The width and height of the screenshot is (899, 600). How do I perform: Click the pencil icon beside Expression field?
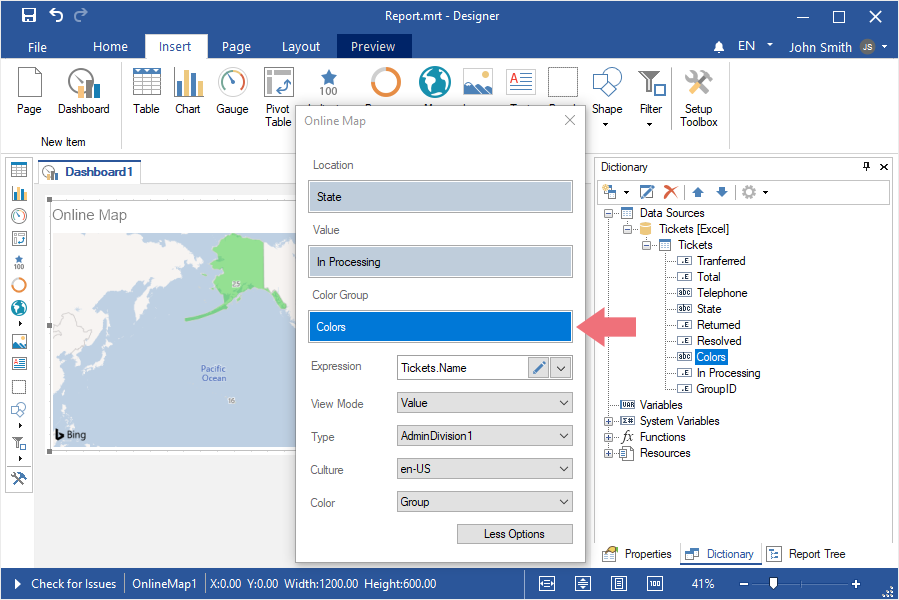tap(539, 368)
